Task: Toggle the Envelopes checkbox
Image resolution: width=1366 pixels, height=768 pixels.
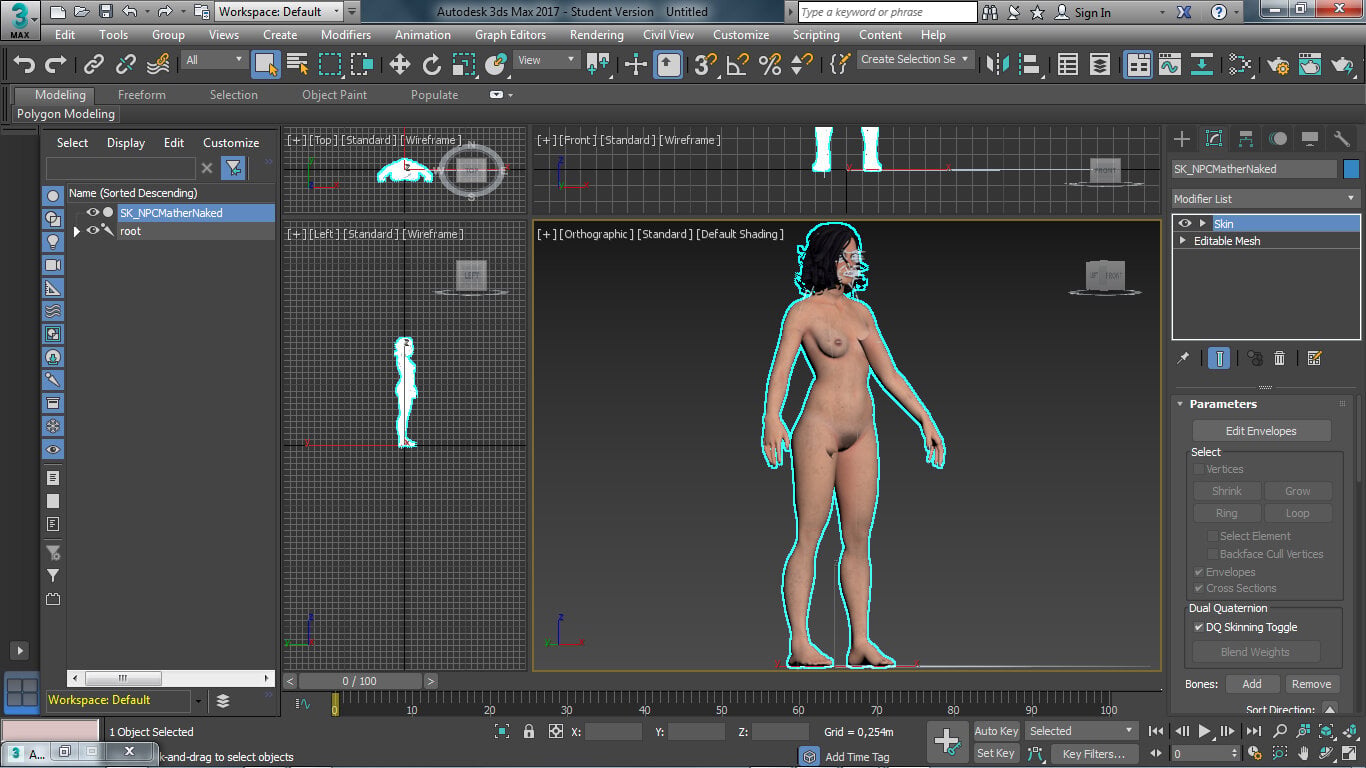Action: coord(1199,572)
